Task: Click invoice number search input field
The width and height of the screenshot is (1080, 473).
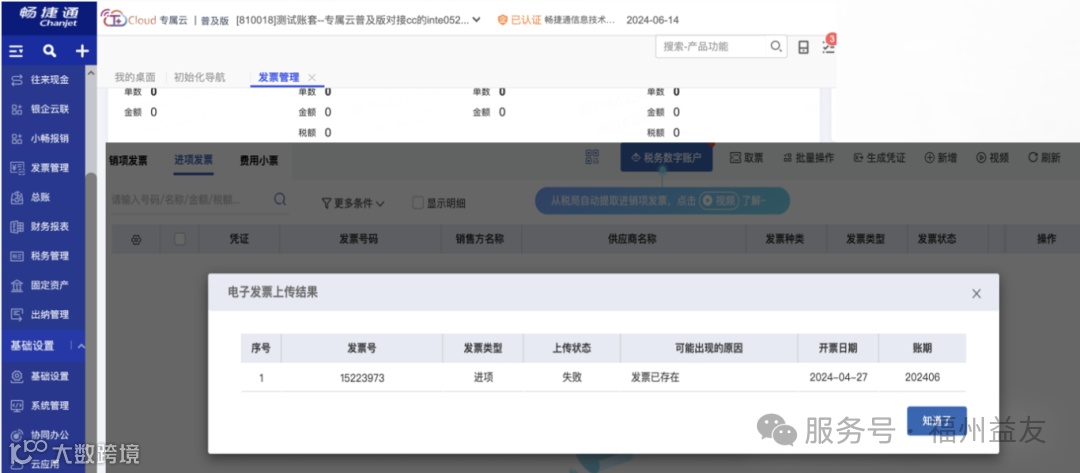Action: (189, 200)
